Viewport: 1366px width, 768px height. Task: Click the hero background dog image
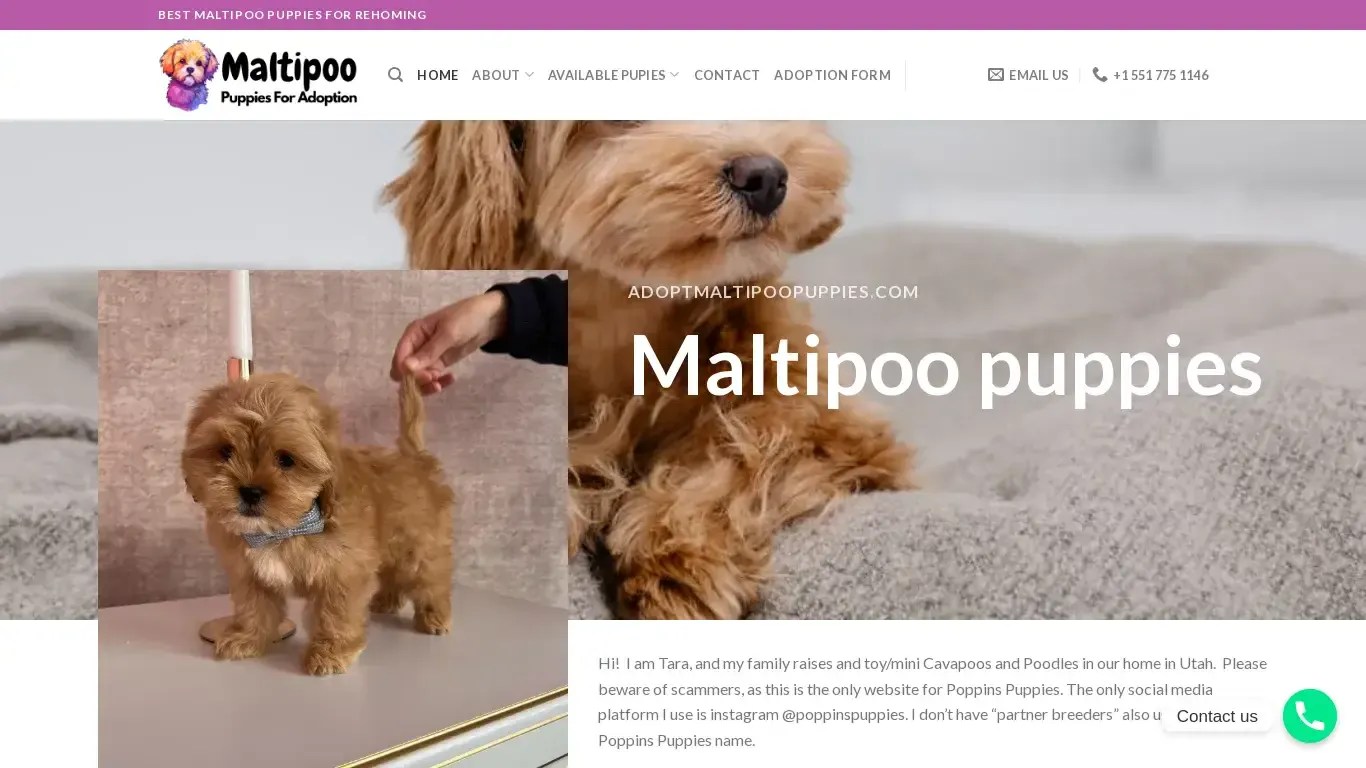click(x=960, y=200)
